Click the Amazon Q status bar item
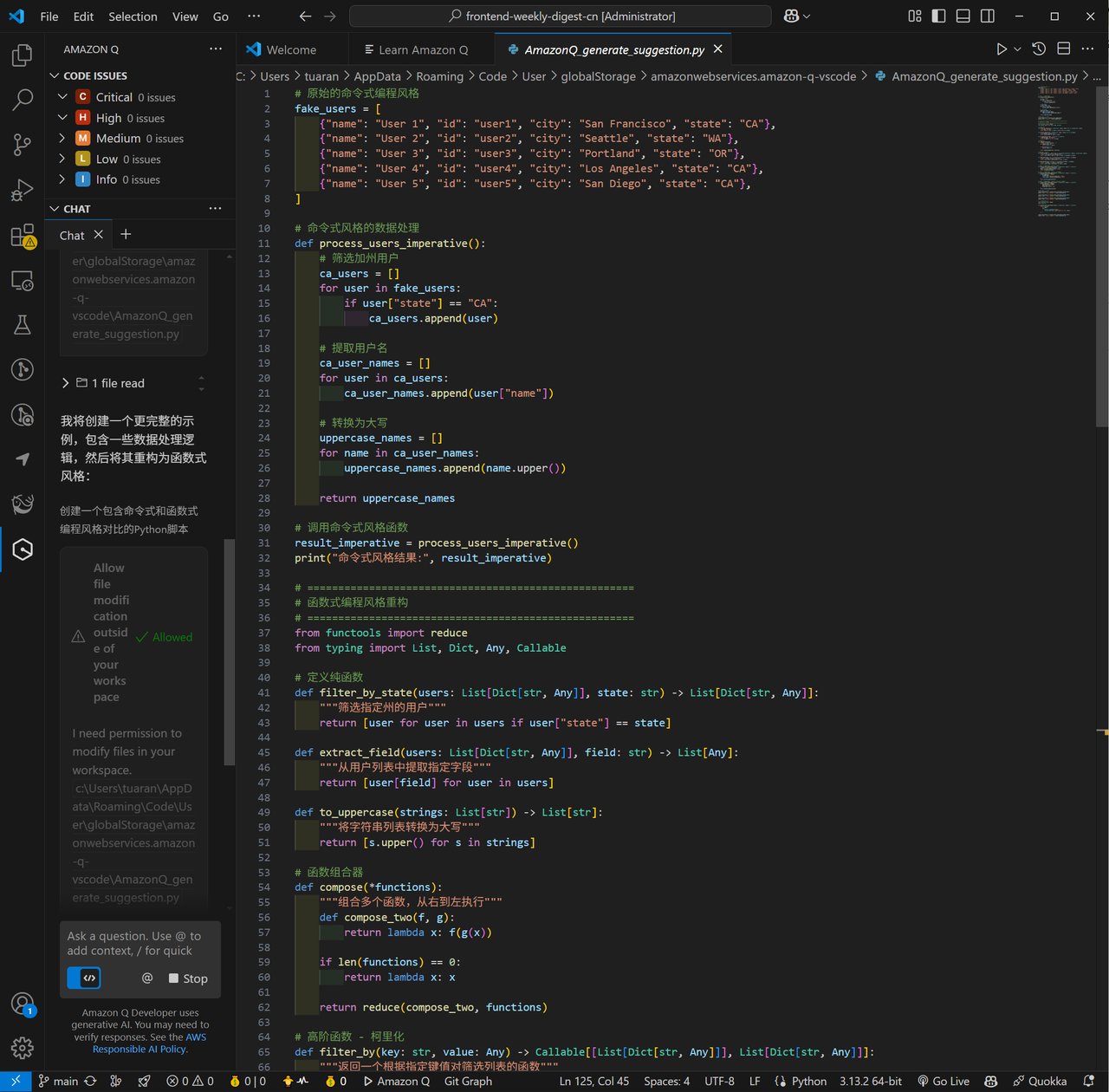This screenshot has width=1109, height=1092. point(396,1081)
